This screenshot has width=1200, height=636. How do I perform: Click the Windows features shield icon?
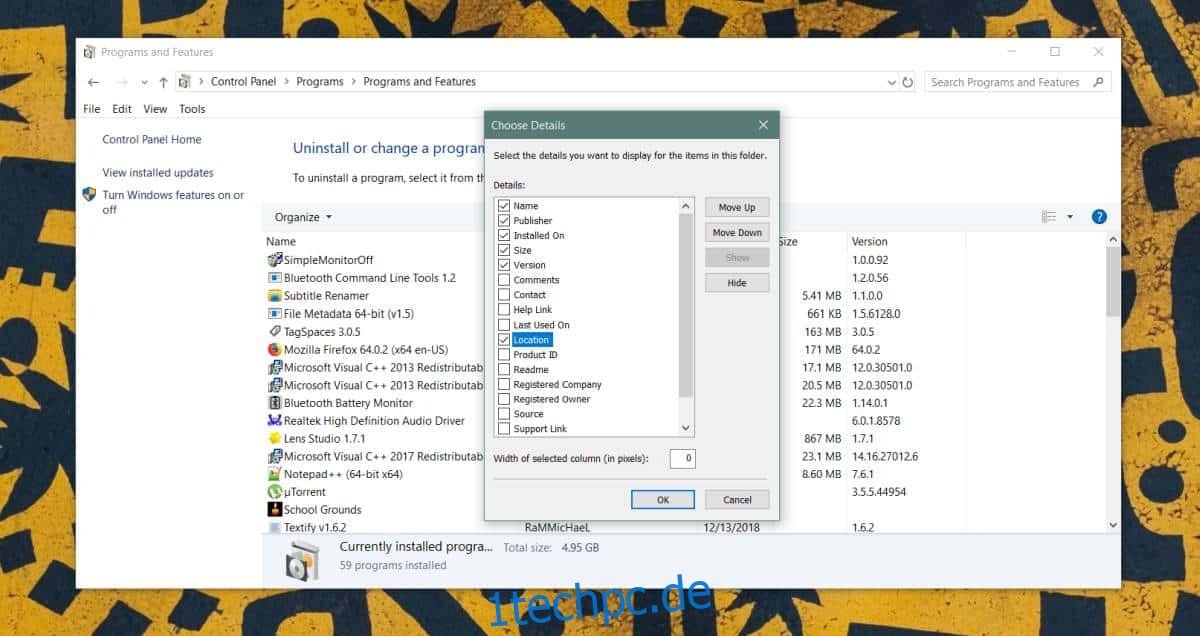[x=89, y=195]
